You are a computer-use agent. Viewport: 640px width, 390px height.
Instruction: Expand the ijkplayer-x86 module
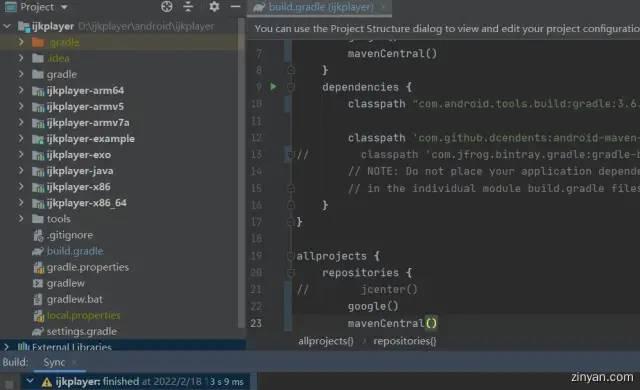coord(21,187)
